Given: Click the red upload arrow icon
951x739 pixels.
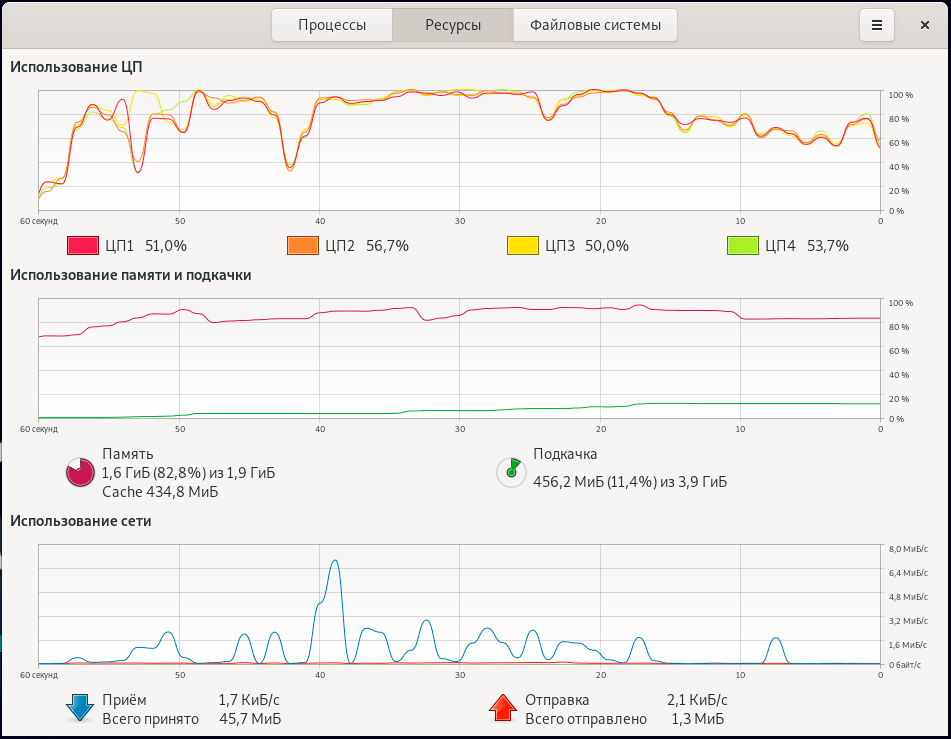Looking at the screenshot, I should [x=502, y=708].
